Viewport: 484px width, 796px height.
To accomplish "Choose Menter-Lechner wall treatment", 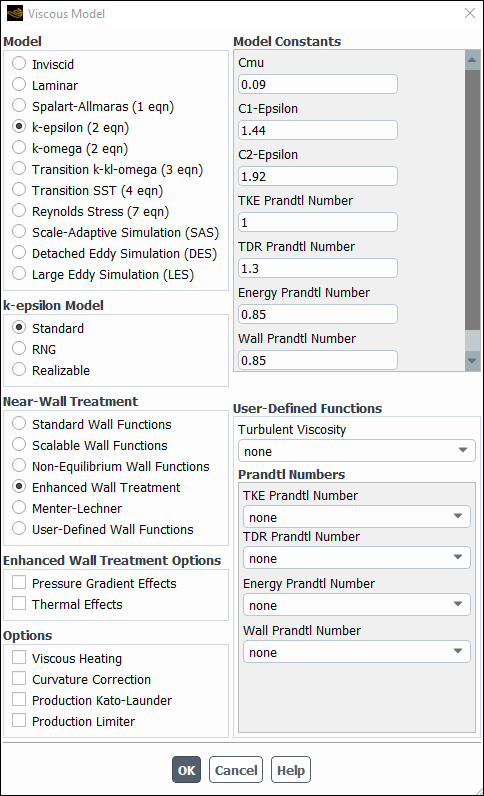I will [x=19, y=508].
